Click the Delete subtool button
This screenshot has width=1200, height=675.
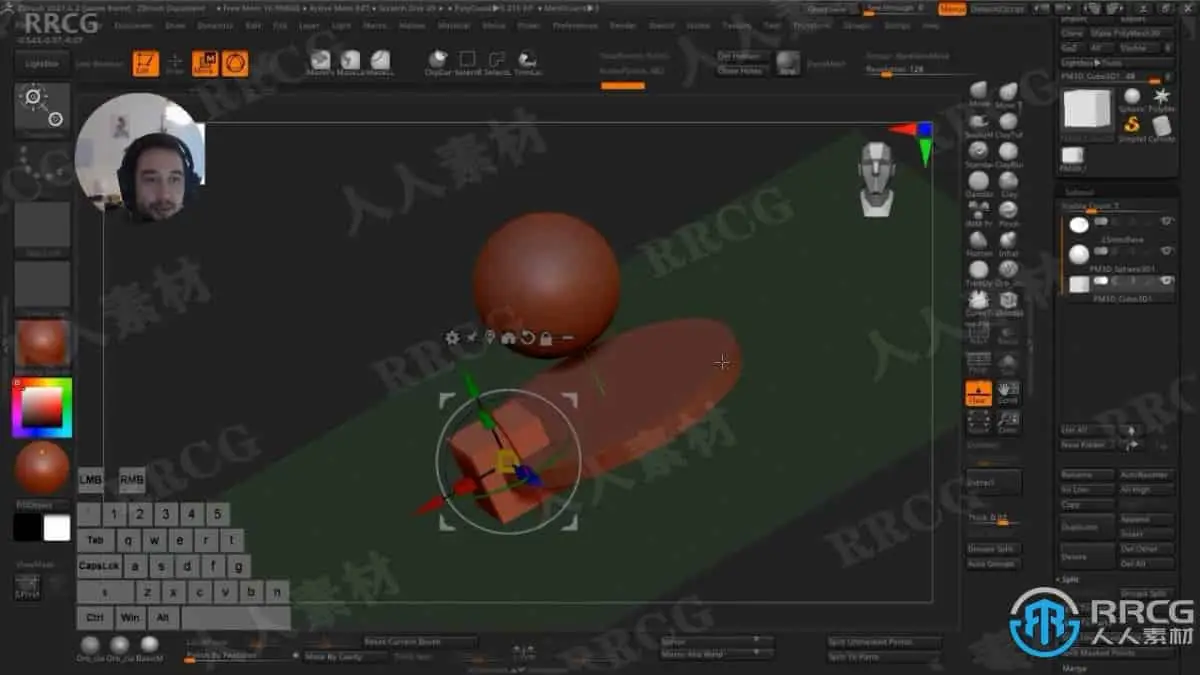(1087, 556)
